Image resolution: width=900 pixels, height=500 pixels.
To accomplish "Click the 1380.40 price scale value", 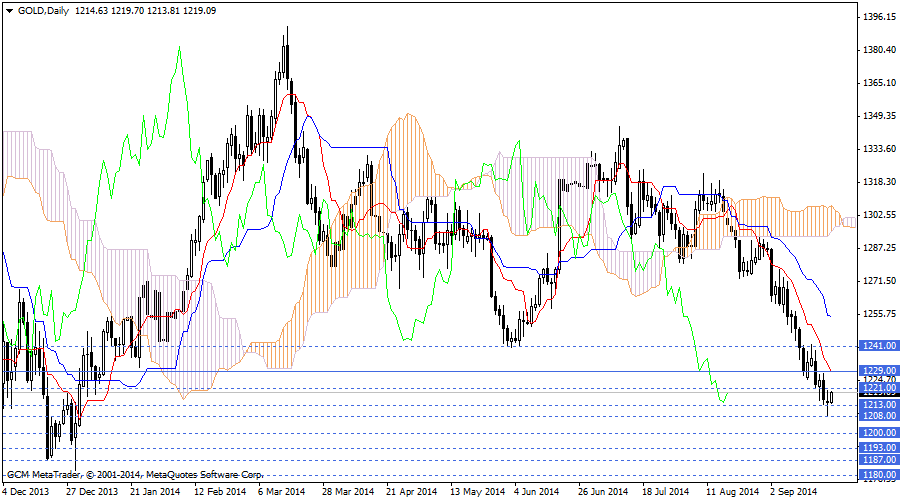I will click(x=879, y=50).
